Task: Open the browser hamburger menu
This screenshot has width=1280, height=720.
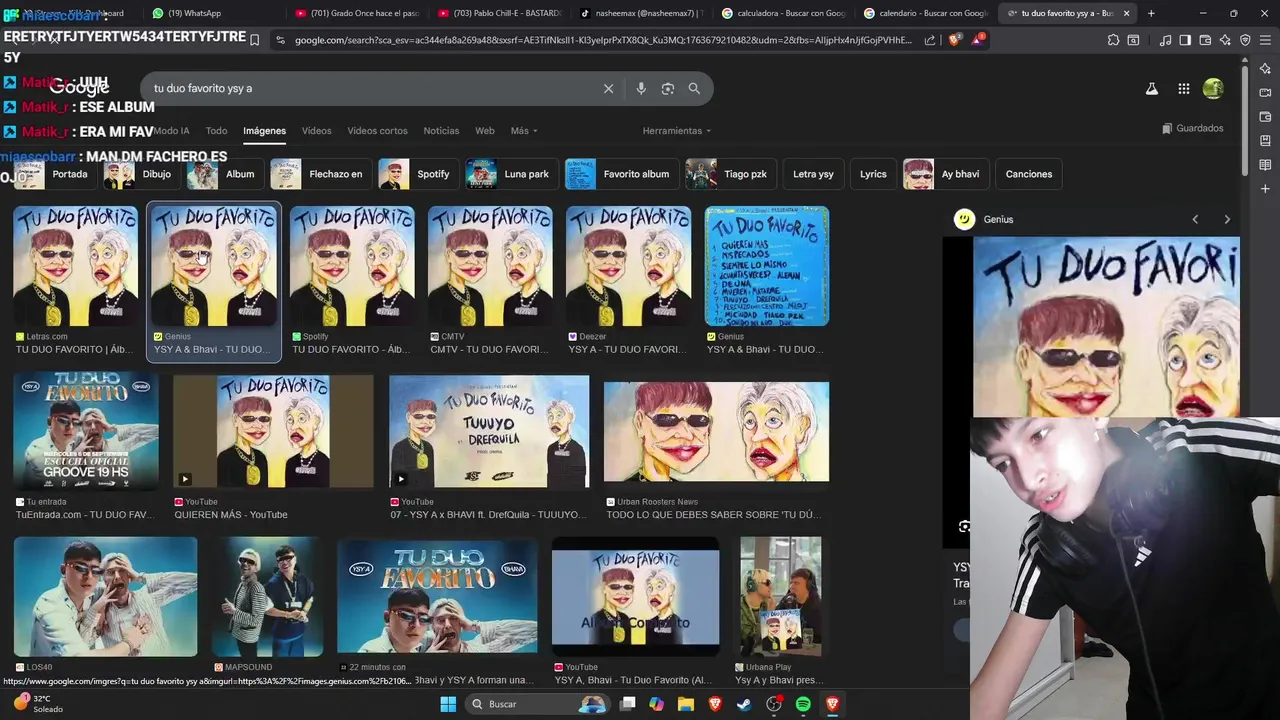Action: coord(1265,40)
